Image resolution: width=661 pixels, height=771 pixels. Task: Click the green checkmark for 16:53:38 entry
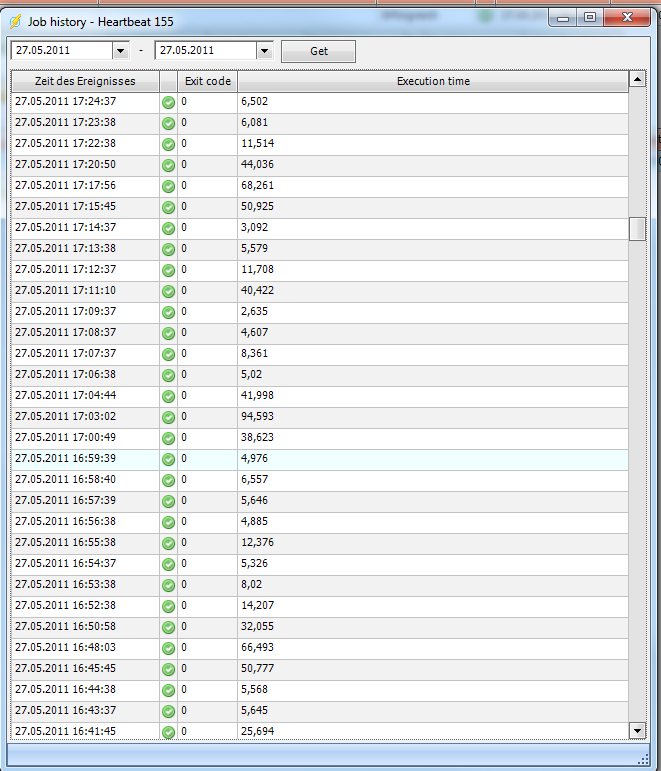(168, 584)
